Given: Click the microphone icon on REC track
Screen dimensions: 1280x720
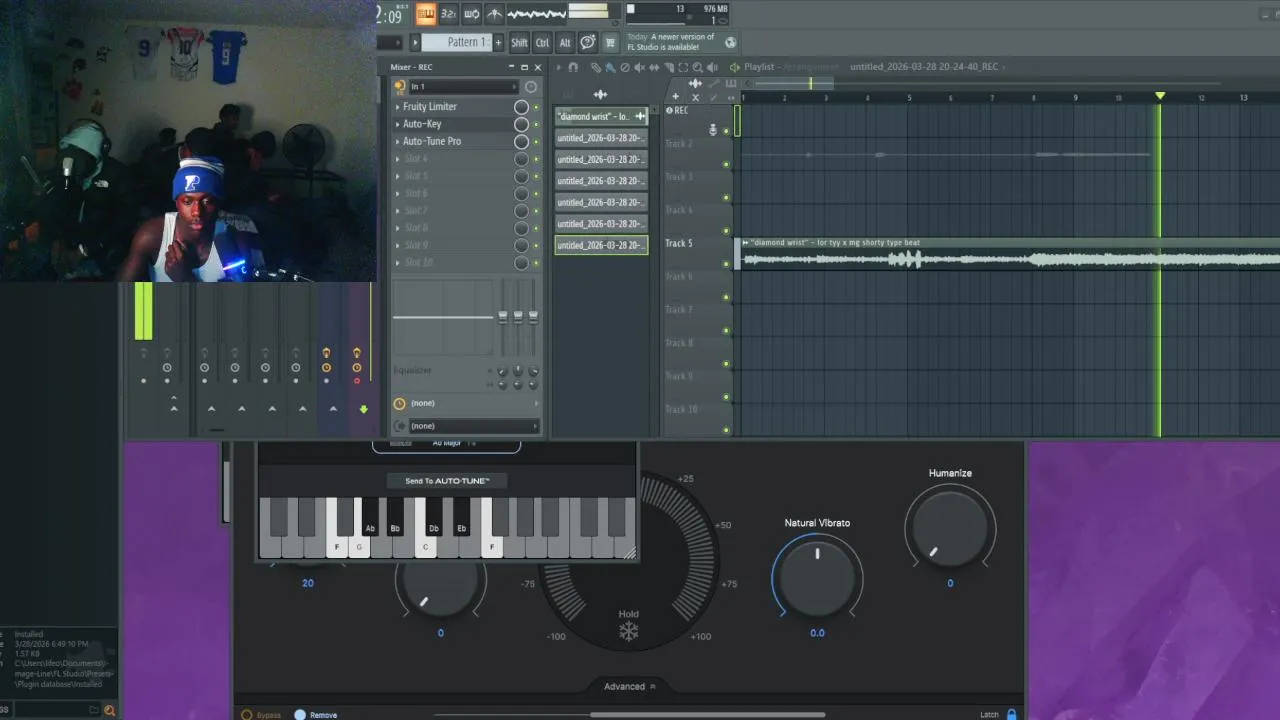Looking at the screenshot, I should tap(713, 130).
